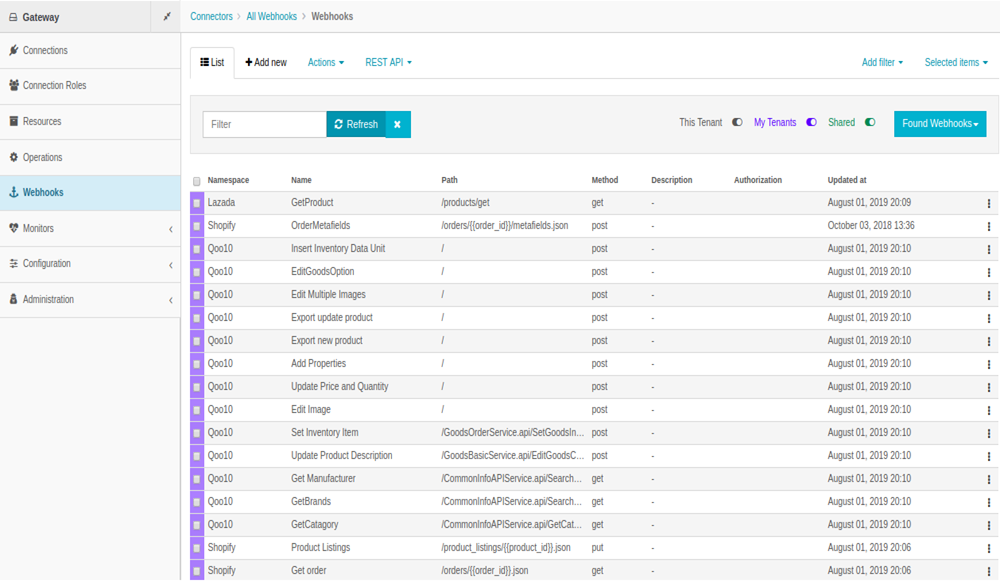Open row menu for GetBrands
Viewport: 1000px width, 586px height.
coord(989,502)
